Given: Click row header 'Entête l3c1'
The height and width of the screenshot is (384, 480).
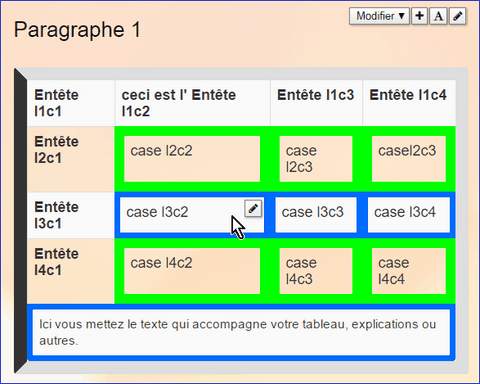Looking at the screenshot, I should point(71,215).
